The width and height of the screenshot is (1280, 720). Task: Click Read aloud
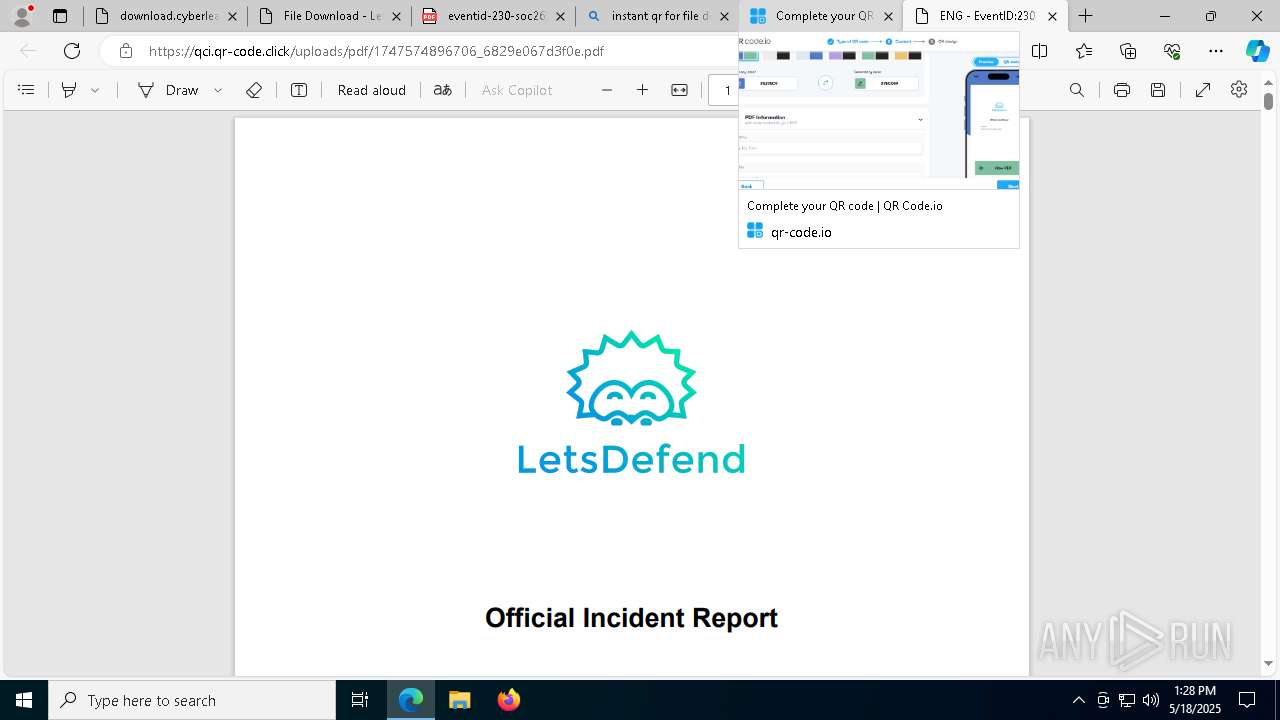pos(371,90)
